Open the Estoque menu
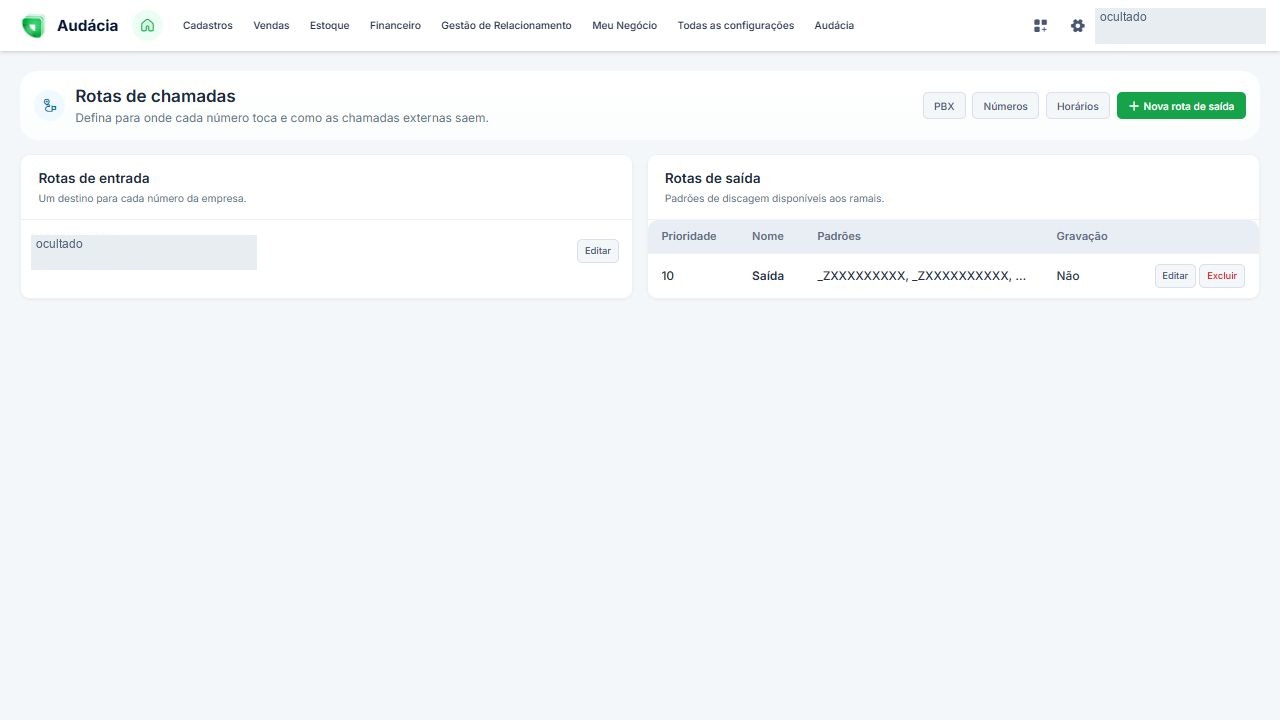 pyautogui.click(x=330, y=26)
